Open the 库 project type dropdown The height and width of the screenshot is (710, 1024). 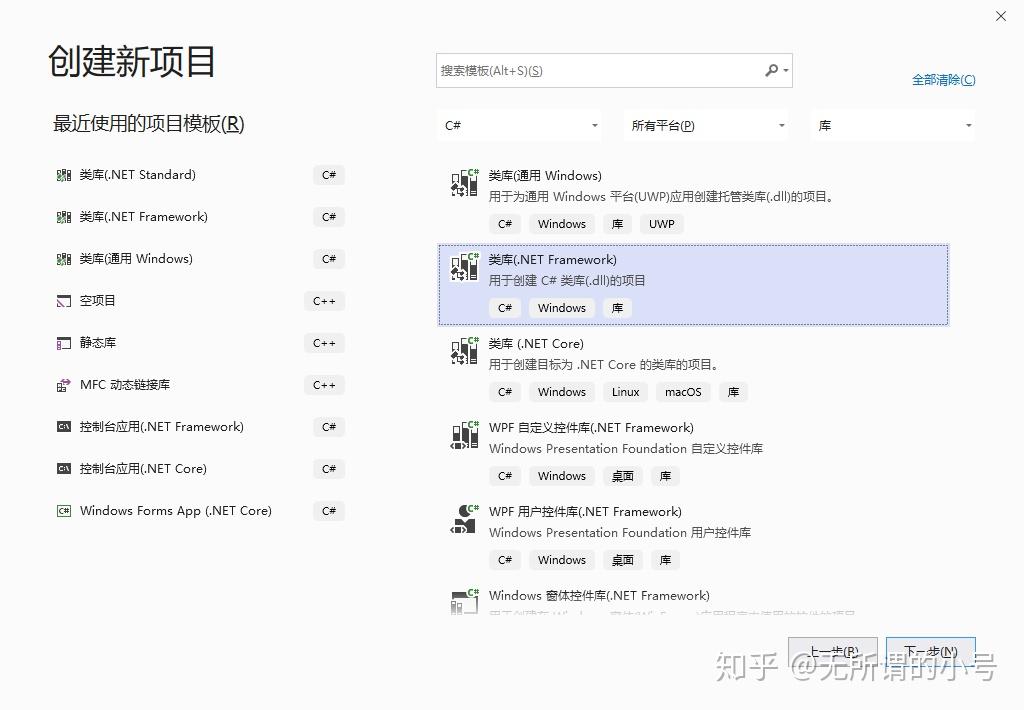coord(891,124)
